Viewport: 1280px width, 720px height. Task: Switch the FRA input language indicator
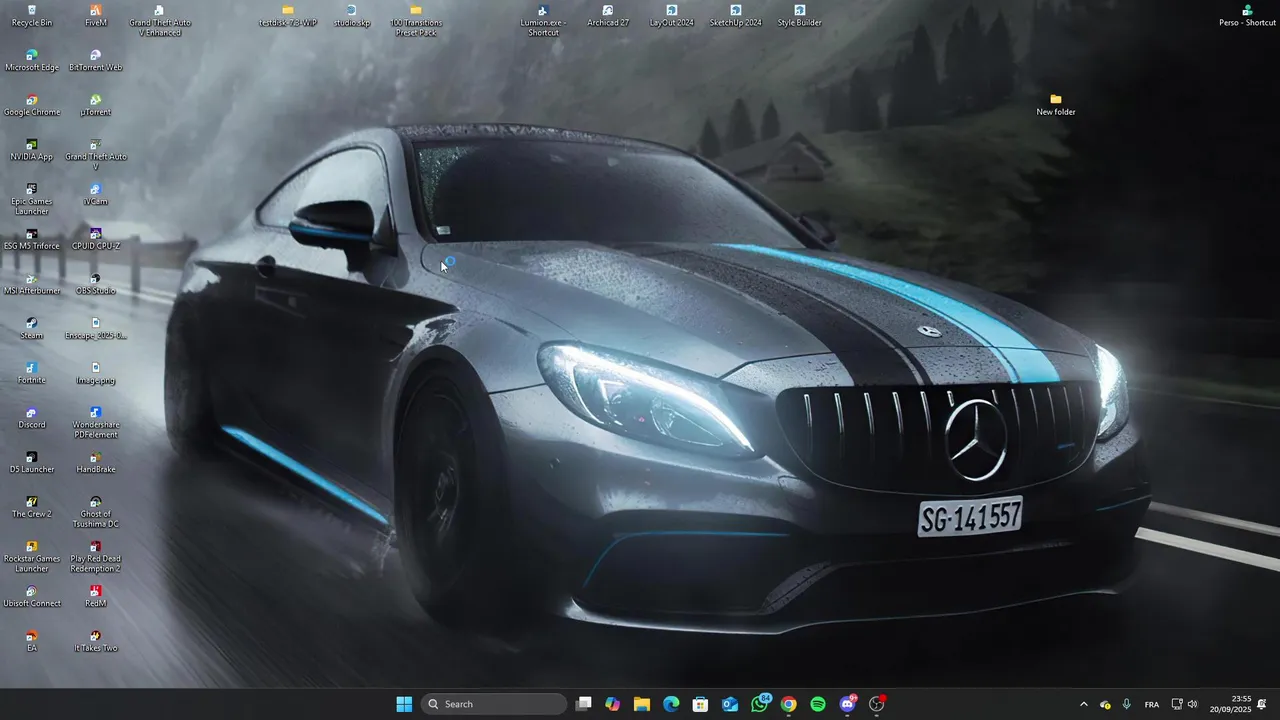(1152, 704)
